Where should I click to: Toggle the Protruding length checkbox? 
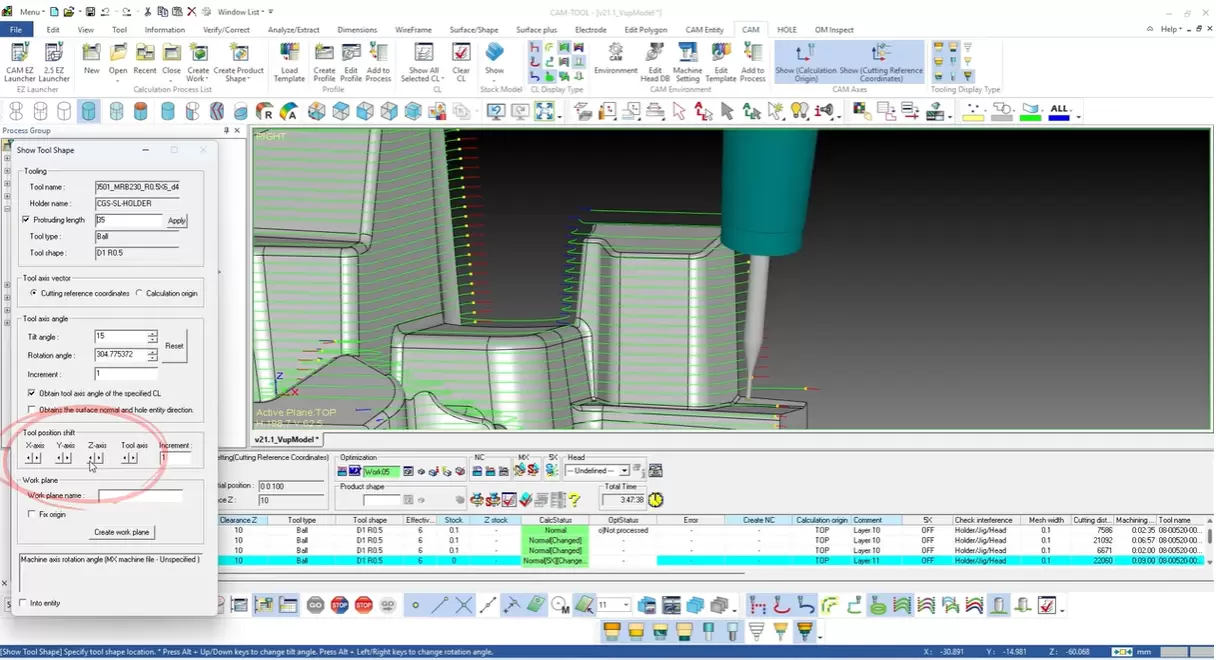click(x=26, y=220)
